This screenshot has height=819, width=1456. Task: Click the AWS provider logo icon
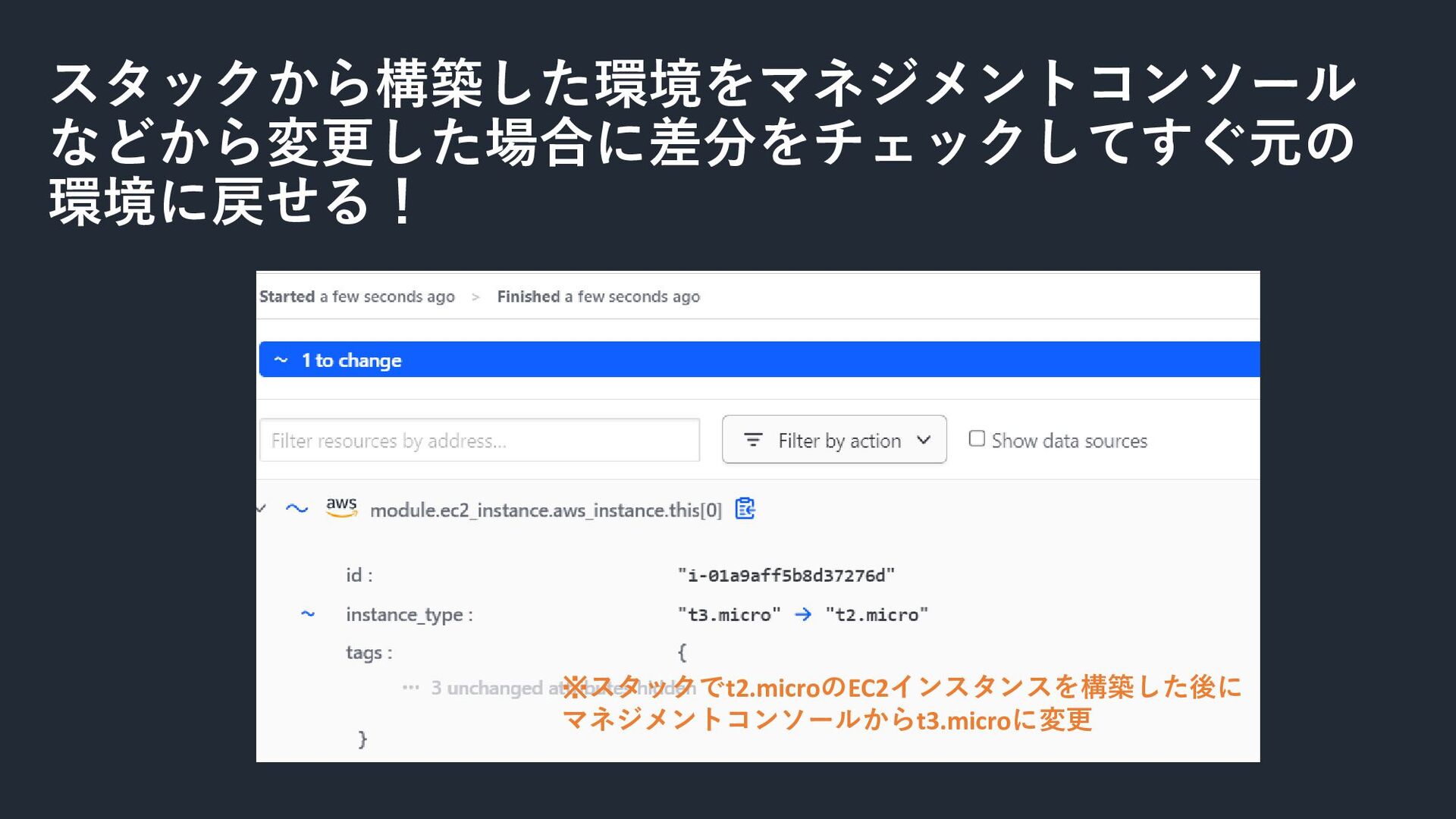click(341, 507)
